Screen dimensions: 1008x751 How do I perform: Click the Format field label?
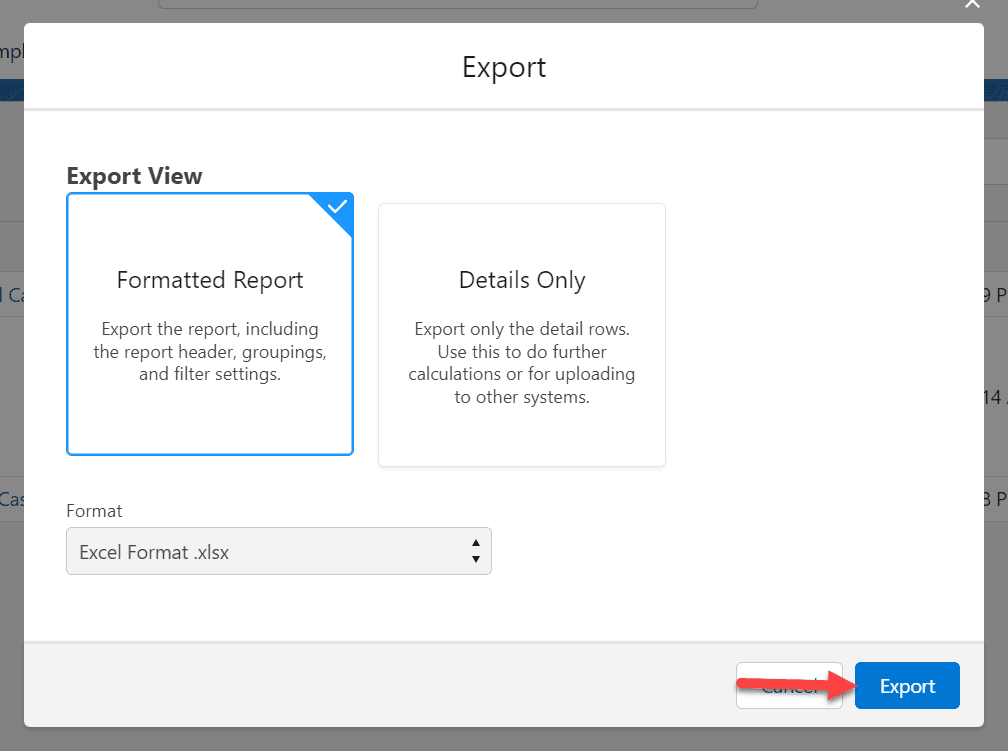point(94,511)
